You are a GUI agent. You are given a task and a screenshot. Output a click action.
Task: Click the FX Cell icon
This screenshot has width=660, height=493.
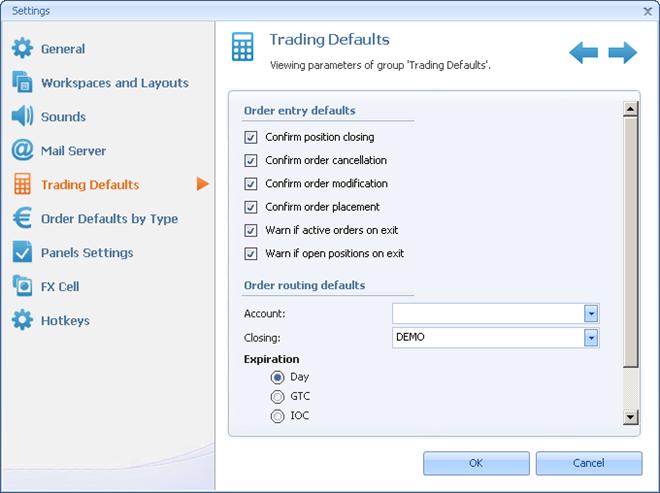22,286
